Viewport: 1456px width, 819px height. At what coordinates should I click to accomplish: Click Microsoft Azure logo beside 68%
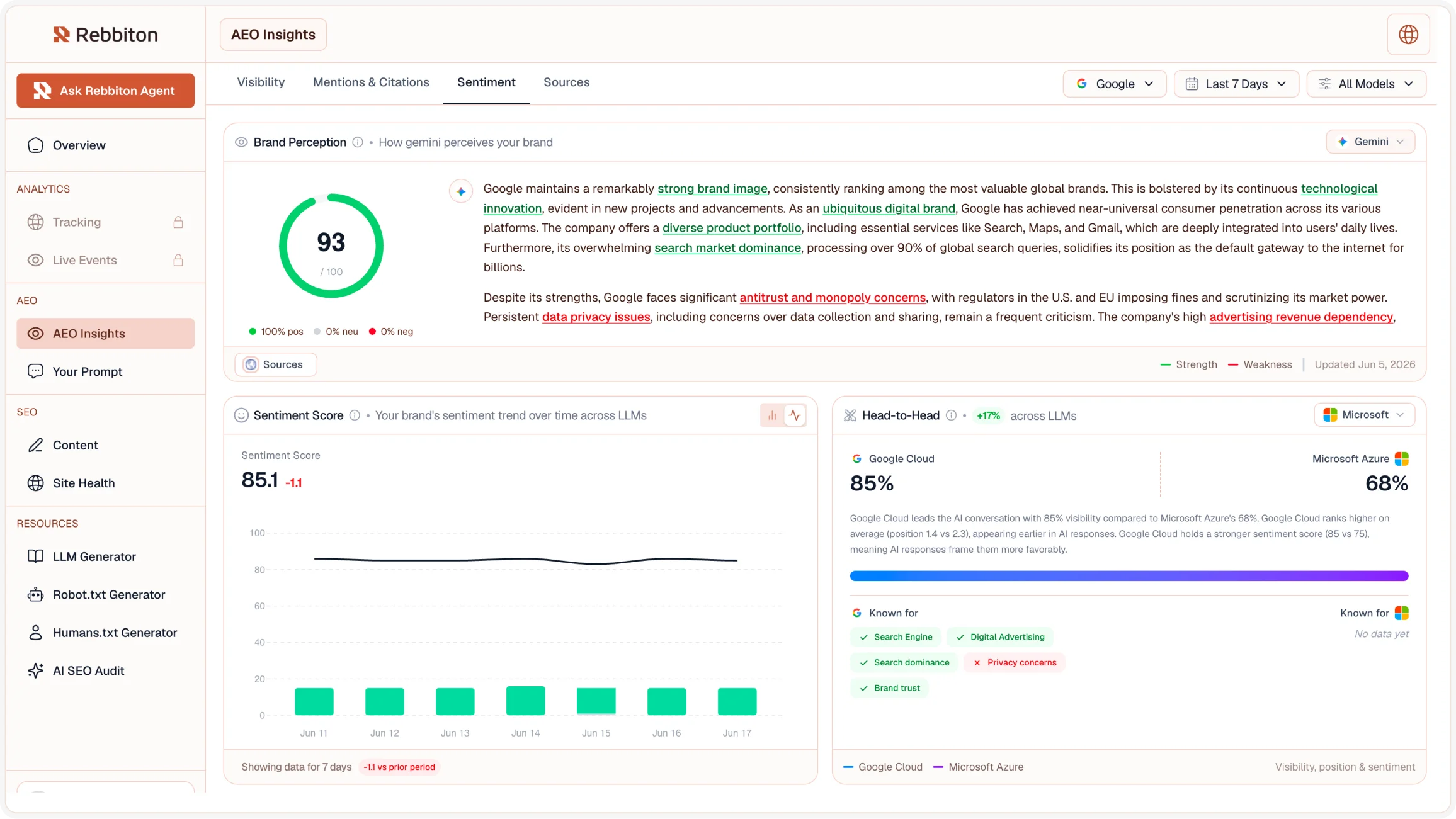click(x=1401, y=459)
